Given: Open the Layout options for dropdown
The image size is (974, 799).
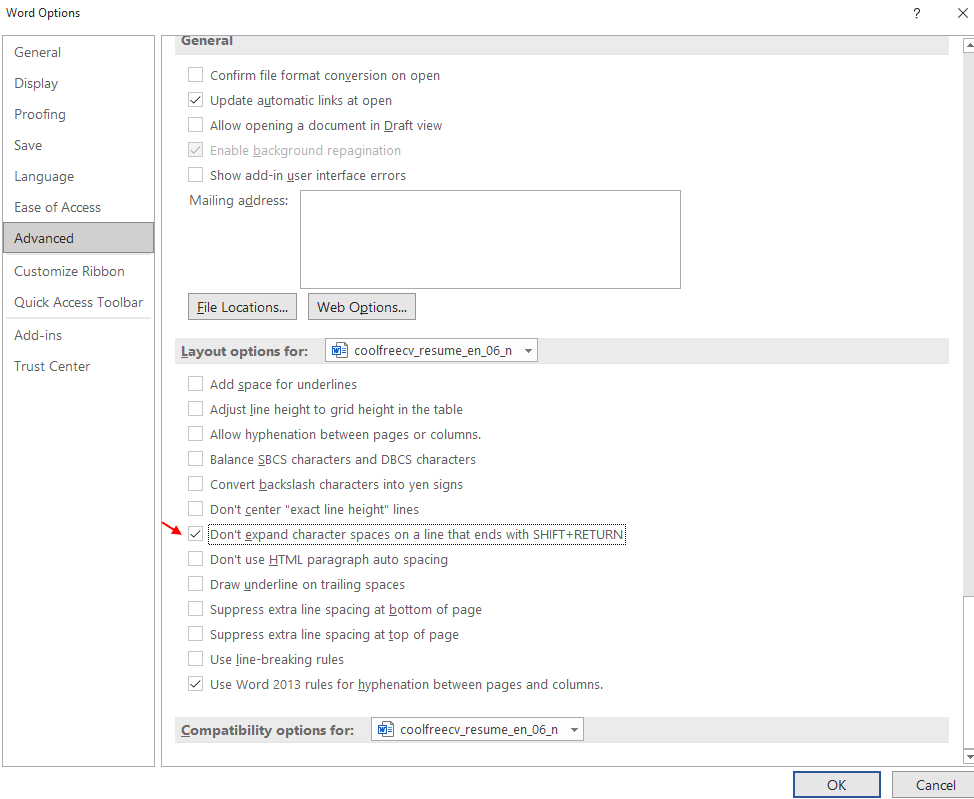Looking at the screenshot, I should 528,350.
